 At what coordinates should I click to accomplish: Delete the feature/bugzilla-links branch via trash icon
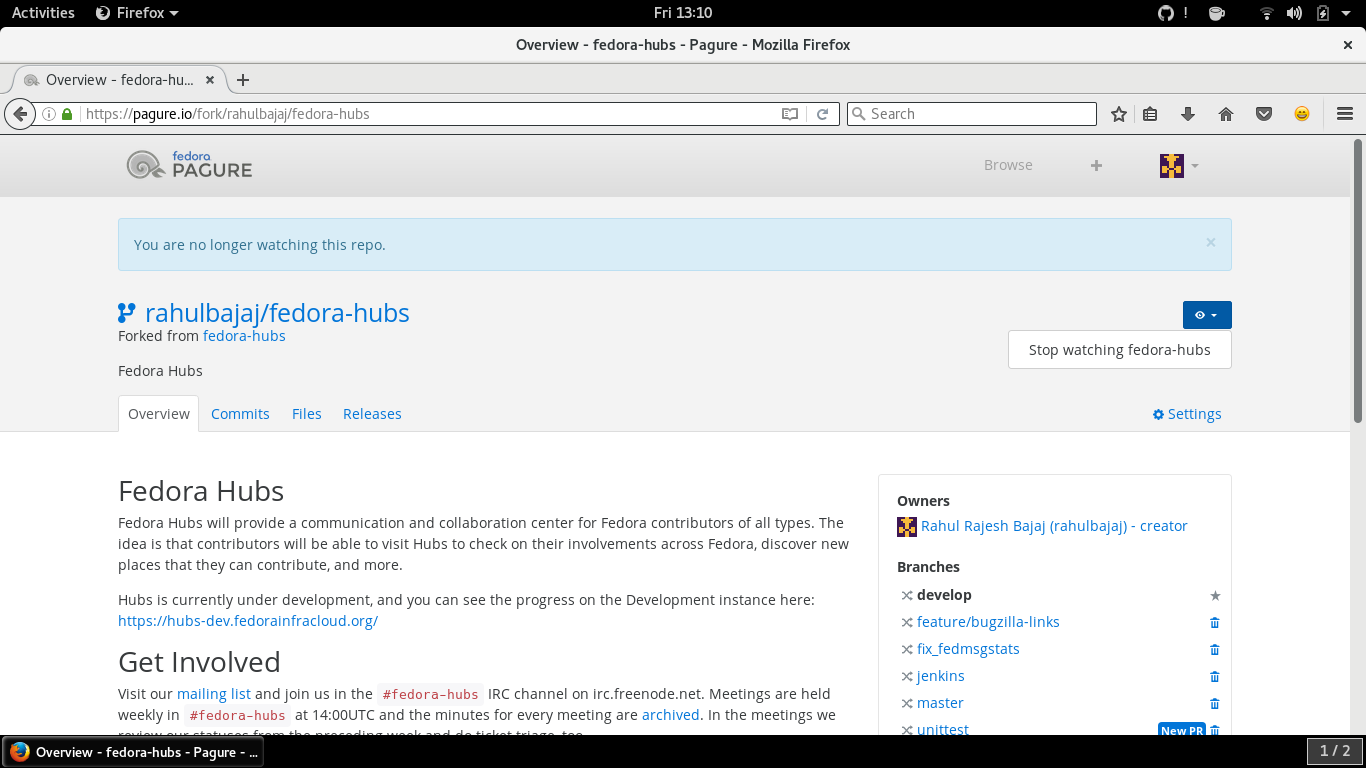point(1215,622)
